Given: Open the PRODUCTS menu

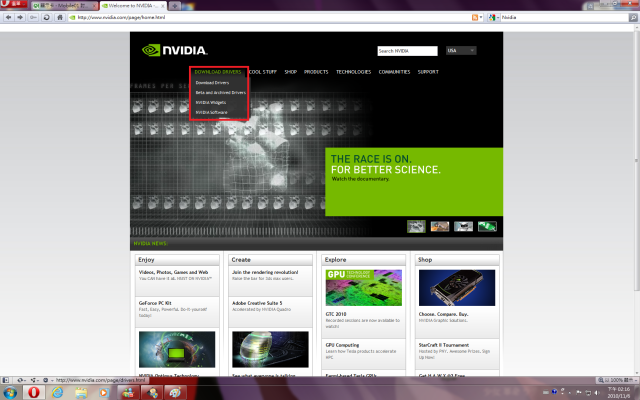Looking at the screenshot, I should tap(316, 72).
